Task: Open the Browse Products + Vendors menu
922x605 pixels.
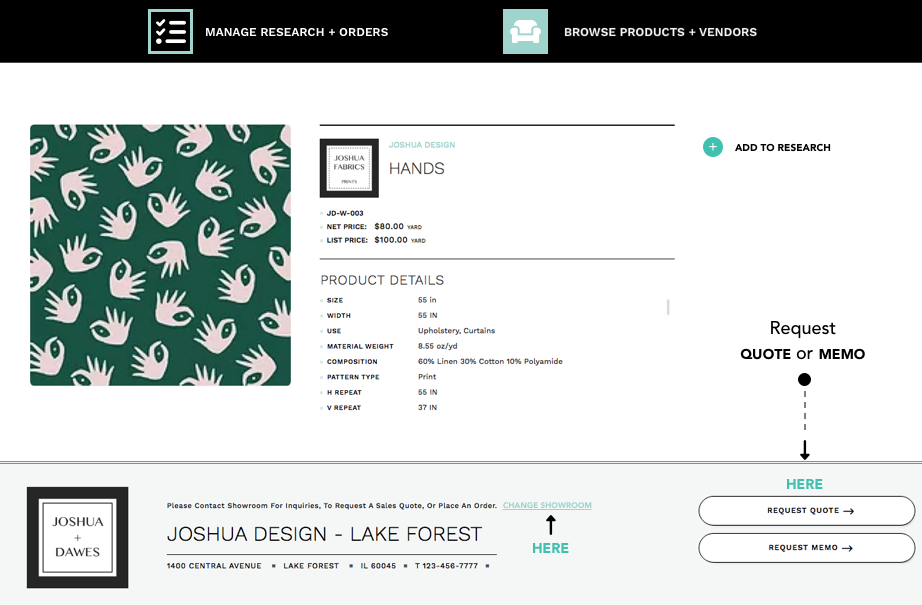Action: (660, 32)
